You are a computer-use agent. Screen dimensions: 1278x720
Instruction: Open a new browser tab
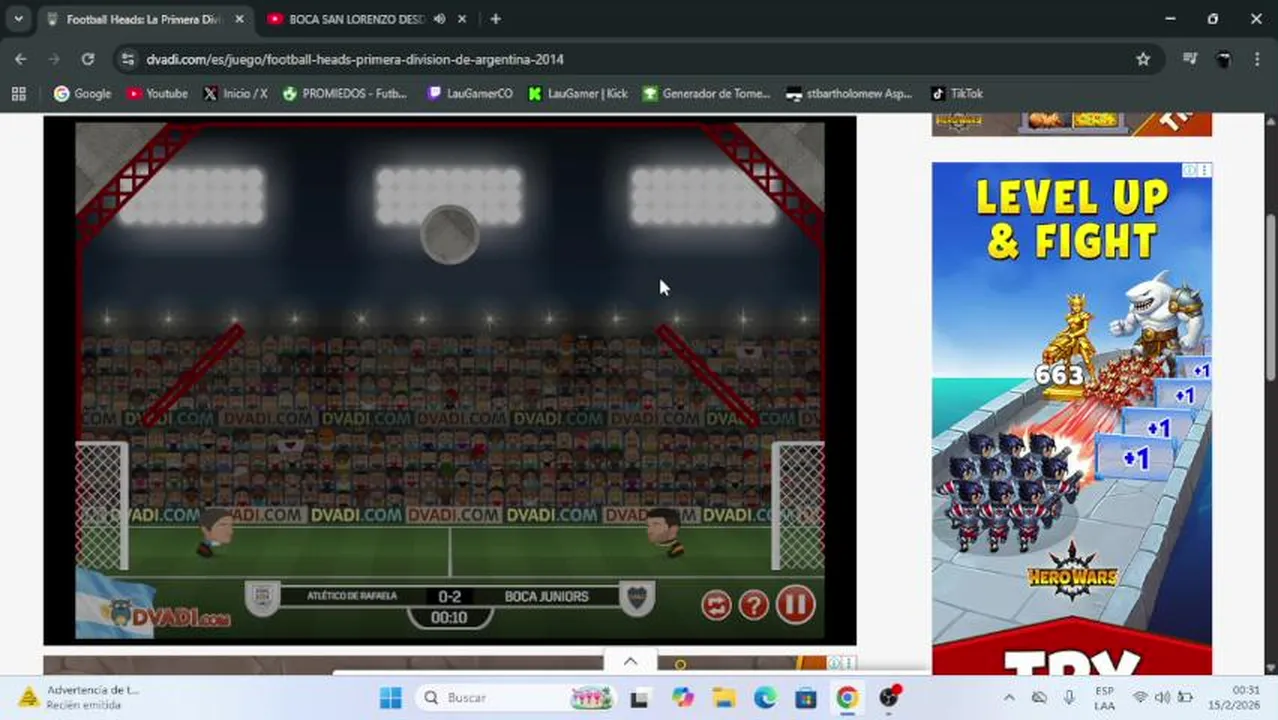point(495,18)
